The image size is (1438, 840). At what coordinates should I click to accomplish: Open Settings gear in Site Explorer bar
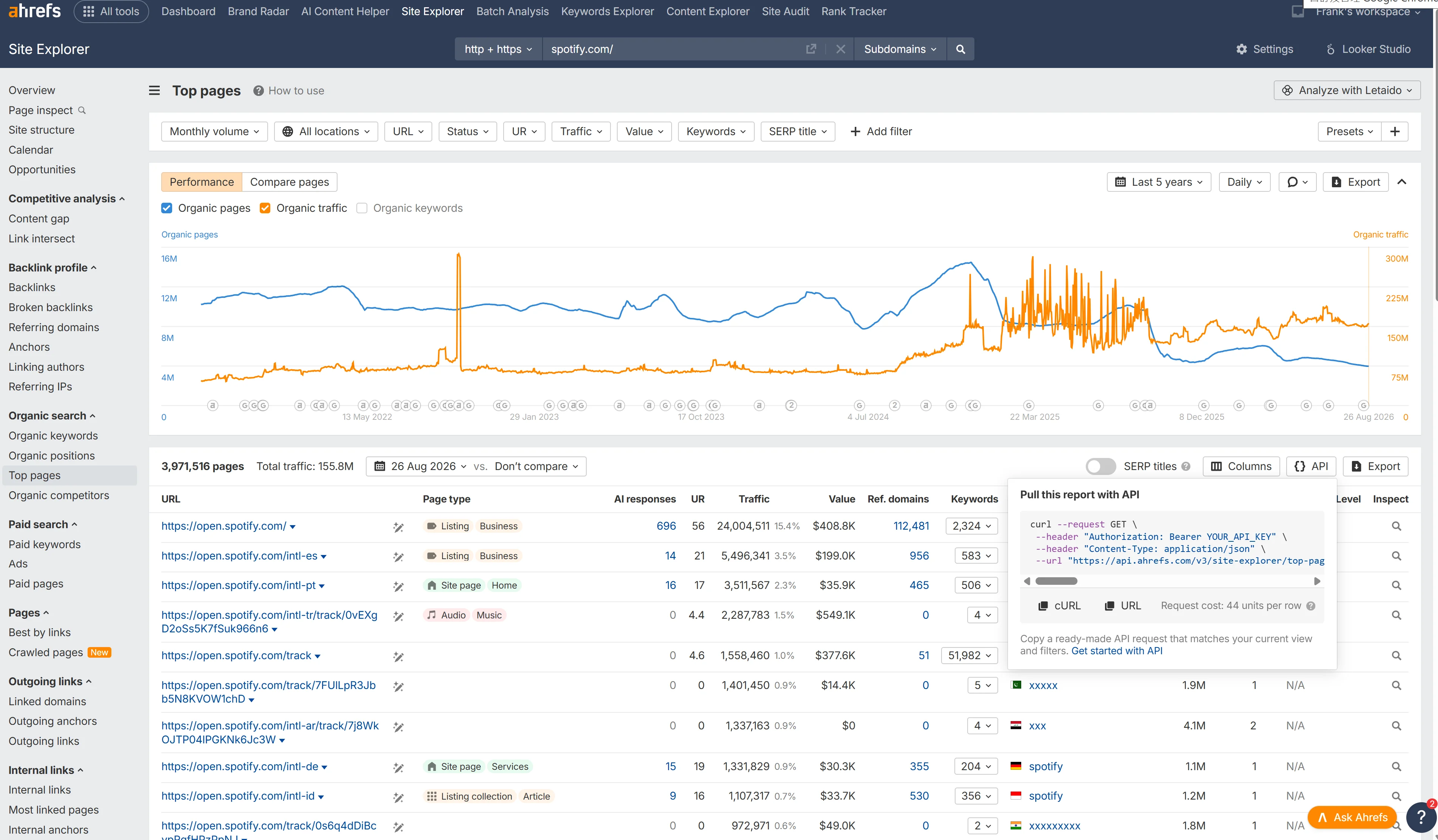(1265, 49)
